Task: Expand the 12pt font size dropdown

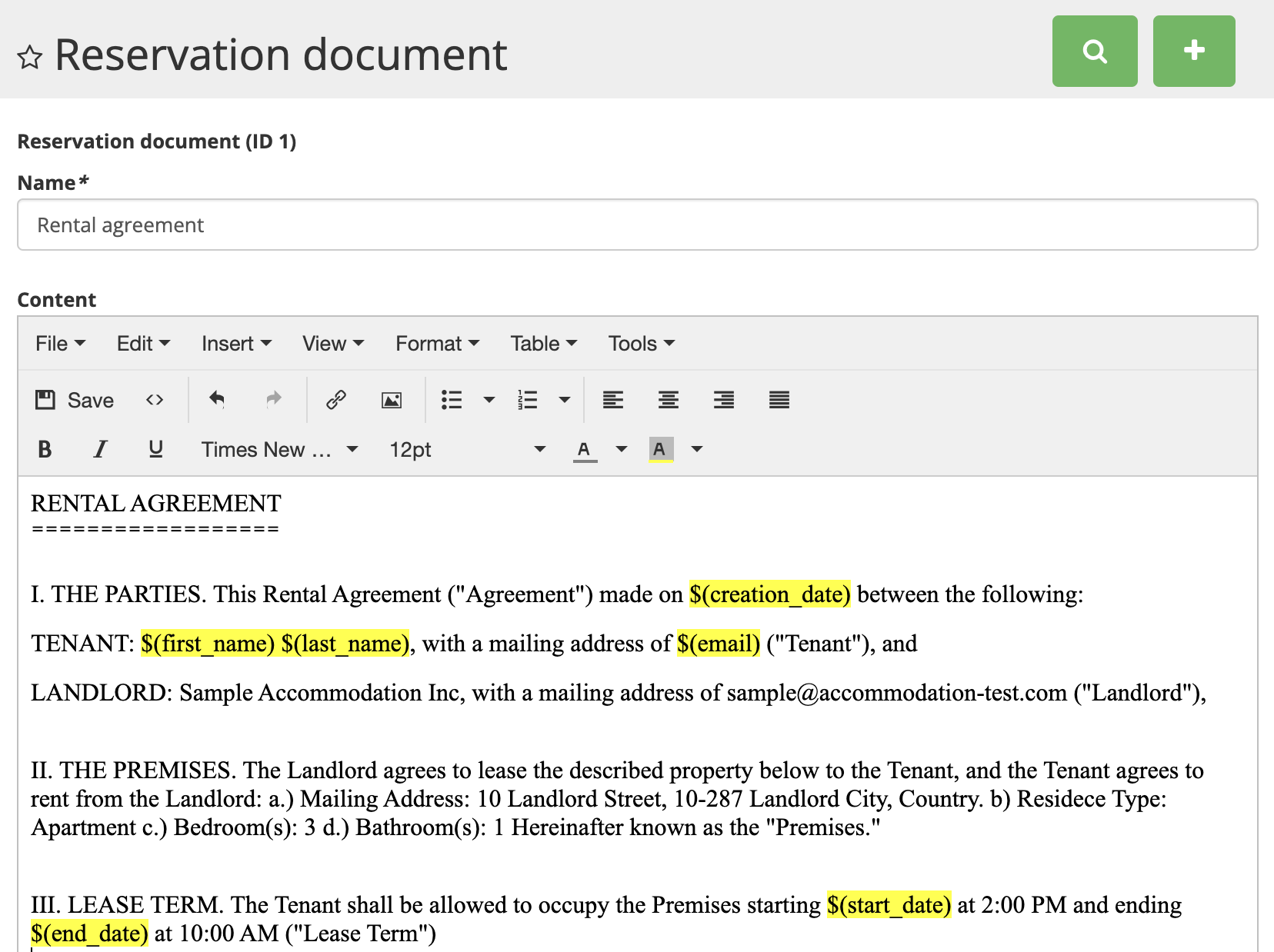Action: click(x=467, y=449)
